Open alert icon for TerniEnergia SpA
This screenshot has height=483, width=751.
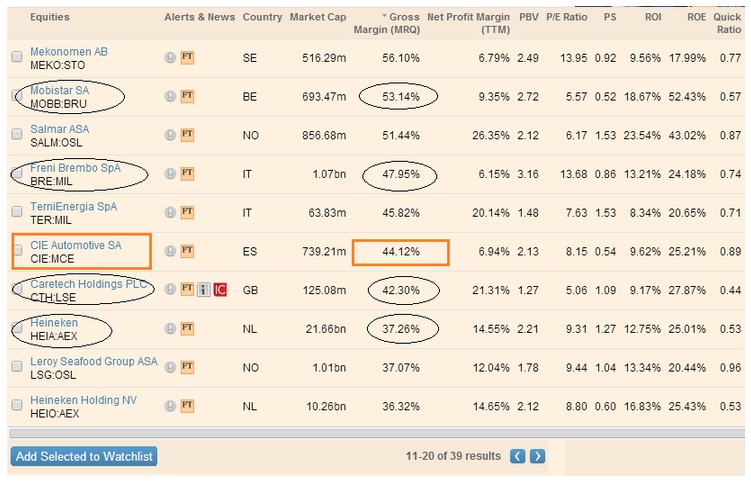point(170,212)
